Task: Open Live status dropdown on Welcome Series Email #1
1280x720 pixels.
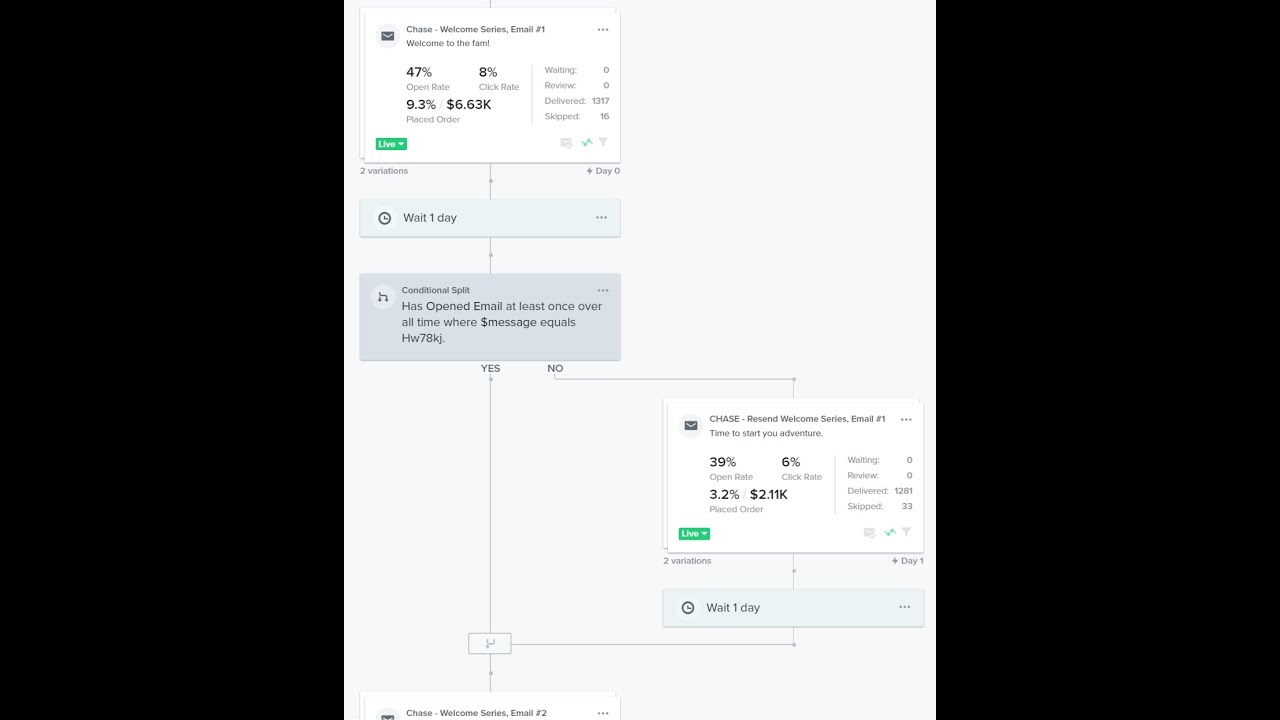Action: tap(391, 144)
